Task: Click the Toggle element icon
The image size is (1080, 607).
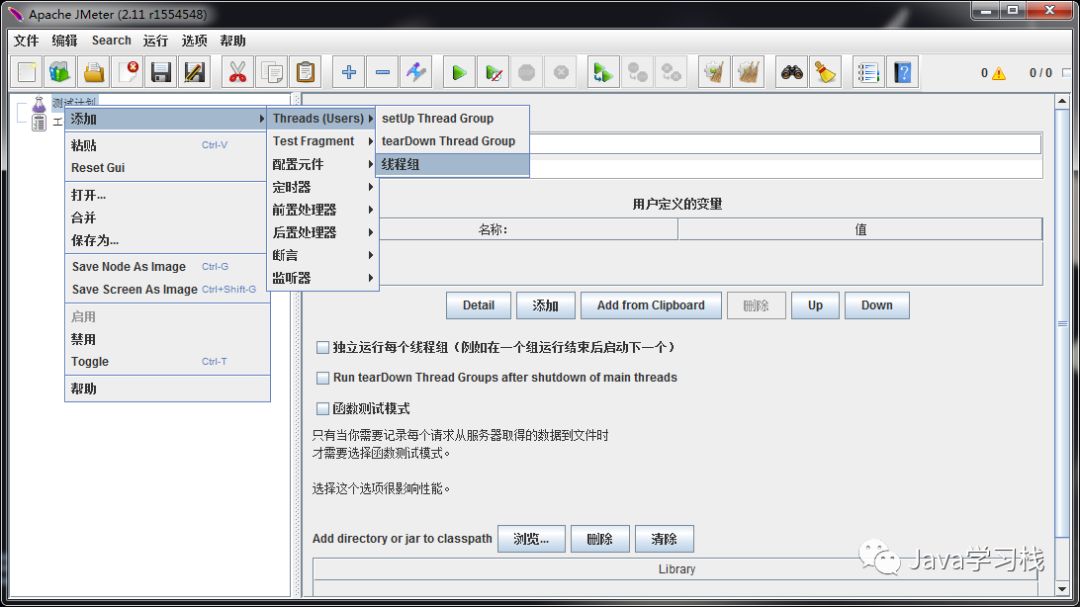Action: click(x=416, y=72)
